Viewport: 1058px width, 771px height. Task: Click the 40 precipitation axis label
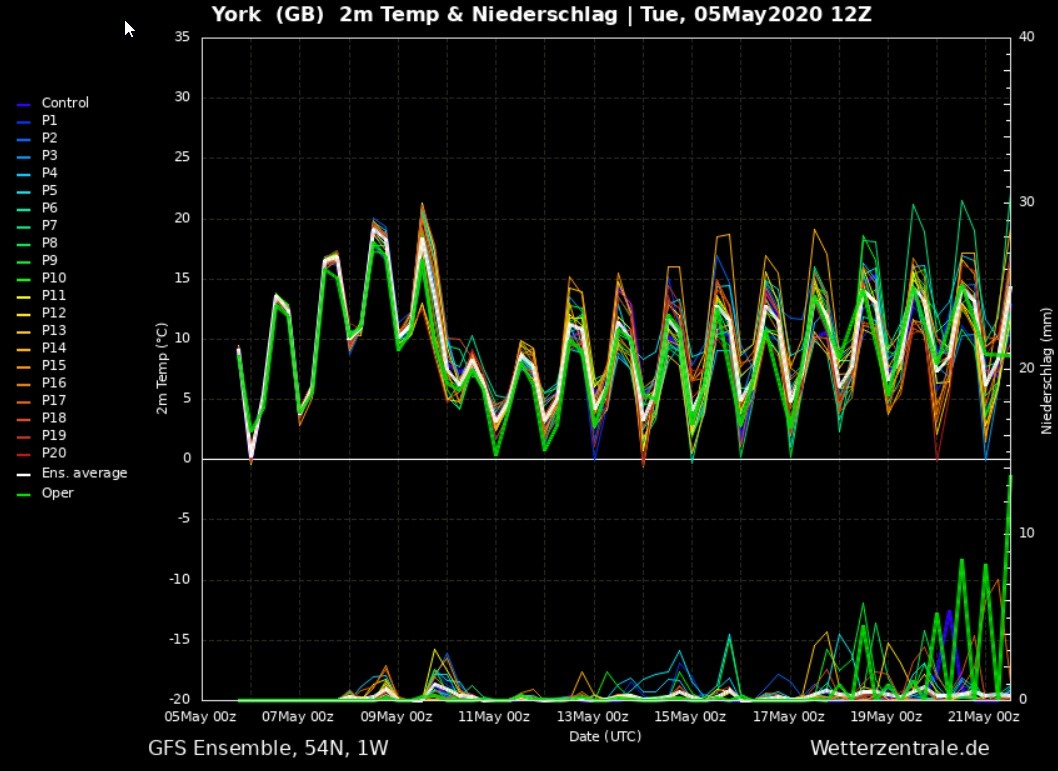[1026, 36]
